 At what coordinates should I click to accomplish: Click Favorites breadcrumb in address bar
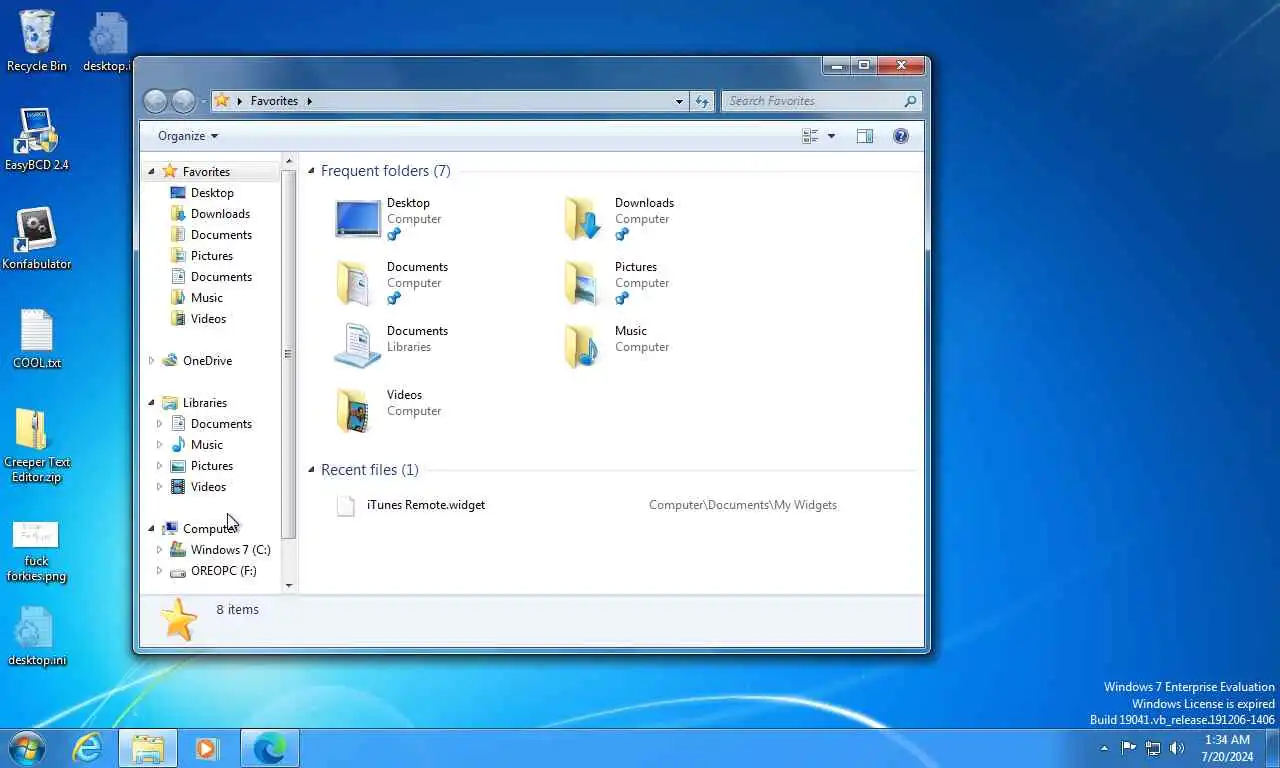click(x=274, y=101)
